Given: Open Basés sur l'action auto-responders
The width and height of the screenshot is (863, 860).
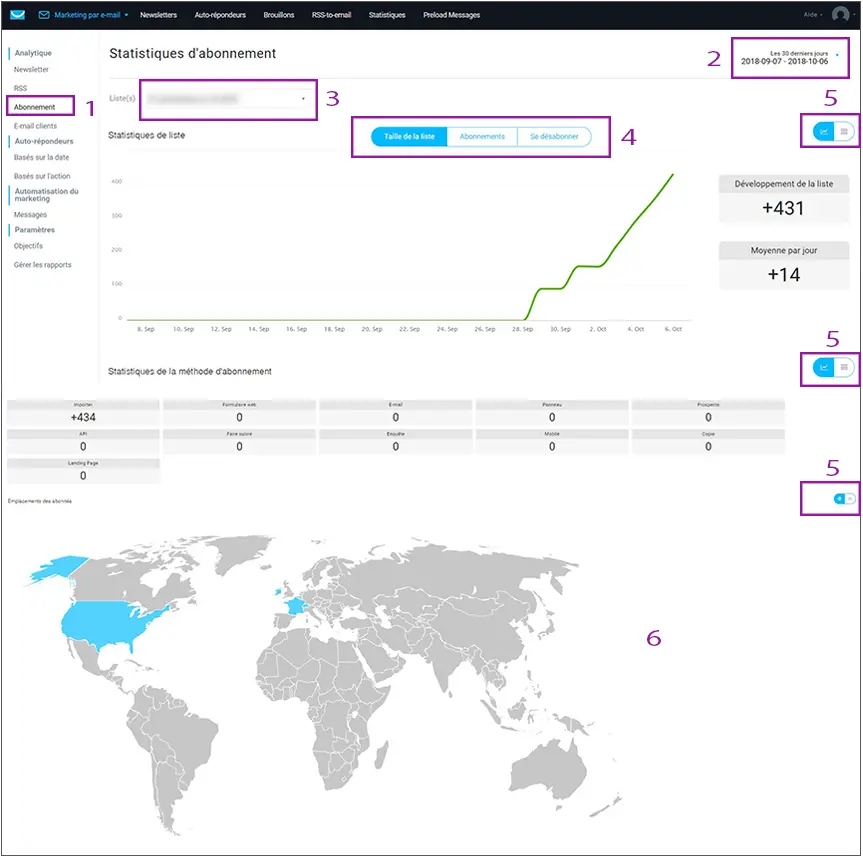Looking at the screenshot, I should click(42, 176).
